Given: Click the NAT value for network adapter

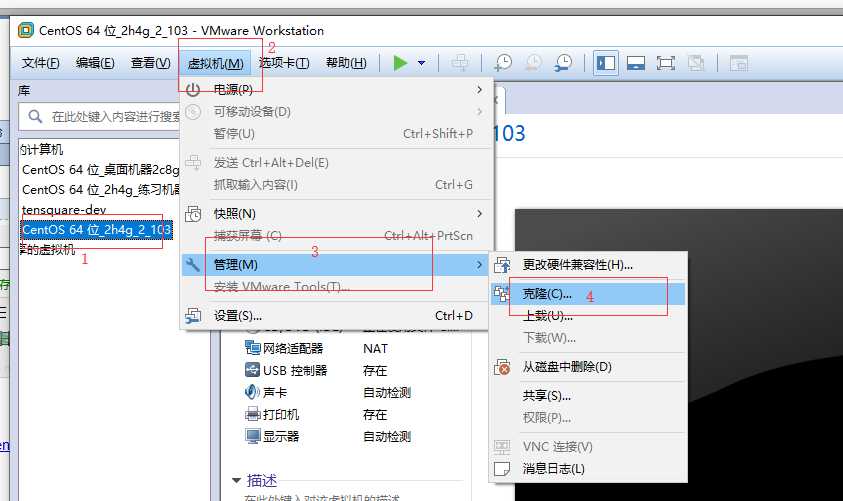Looking at the screenshot, I should (375, 349).
